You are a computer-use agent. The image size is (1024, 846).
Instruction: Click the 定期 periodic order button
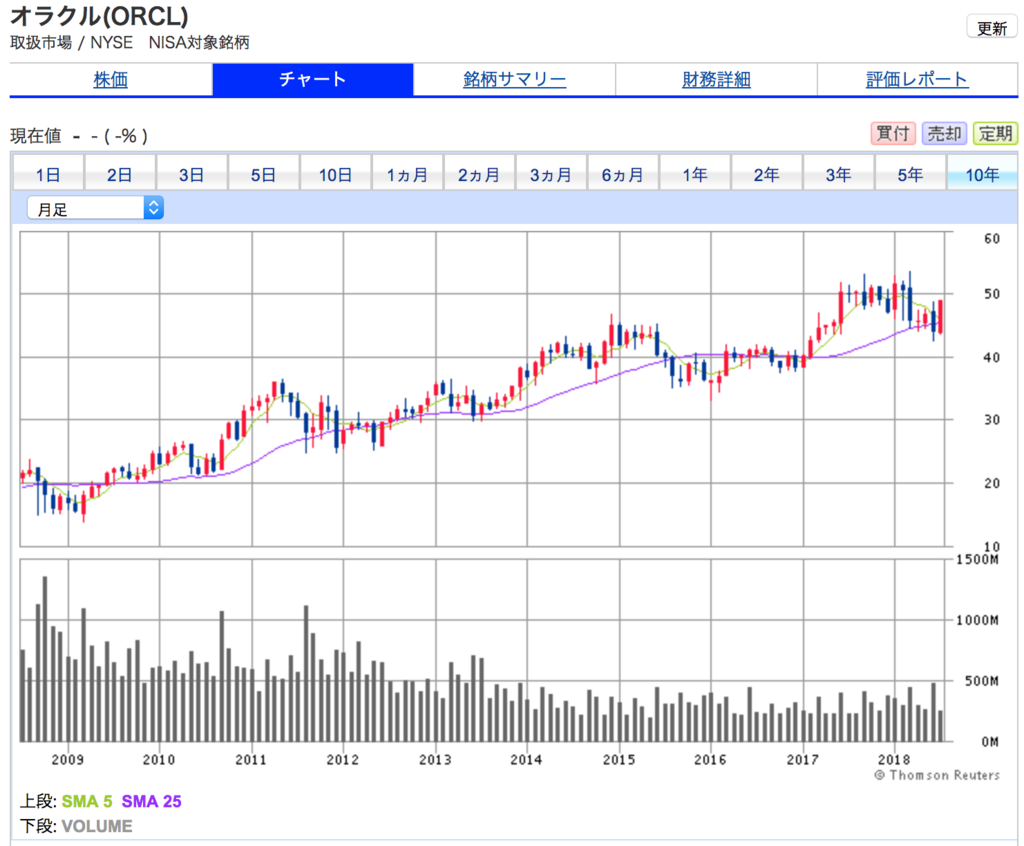click(996, 133)
